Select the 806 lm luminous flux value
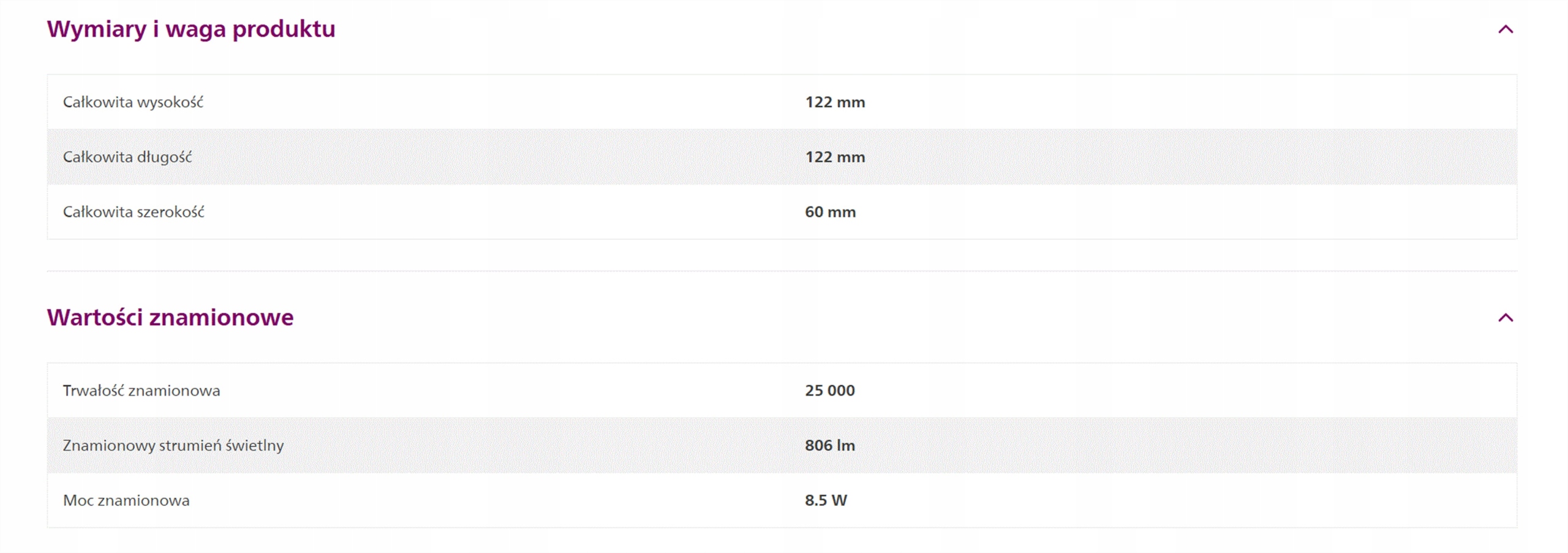The height and width of the screenshot is (553, 1568). [x=829, y=445]
